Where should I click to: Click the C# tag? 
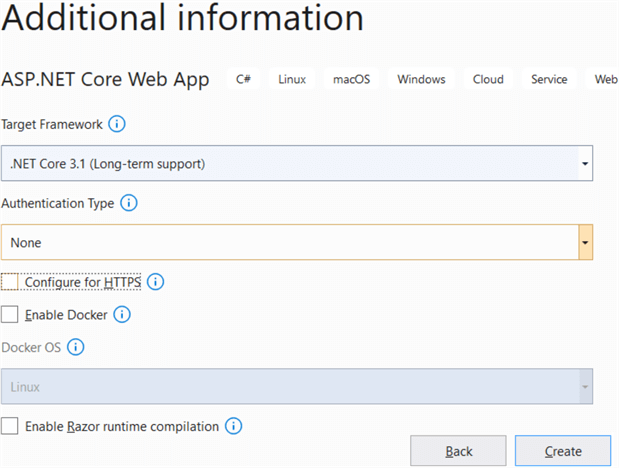point(243,79)
